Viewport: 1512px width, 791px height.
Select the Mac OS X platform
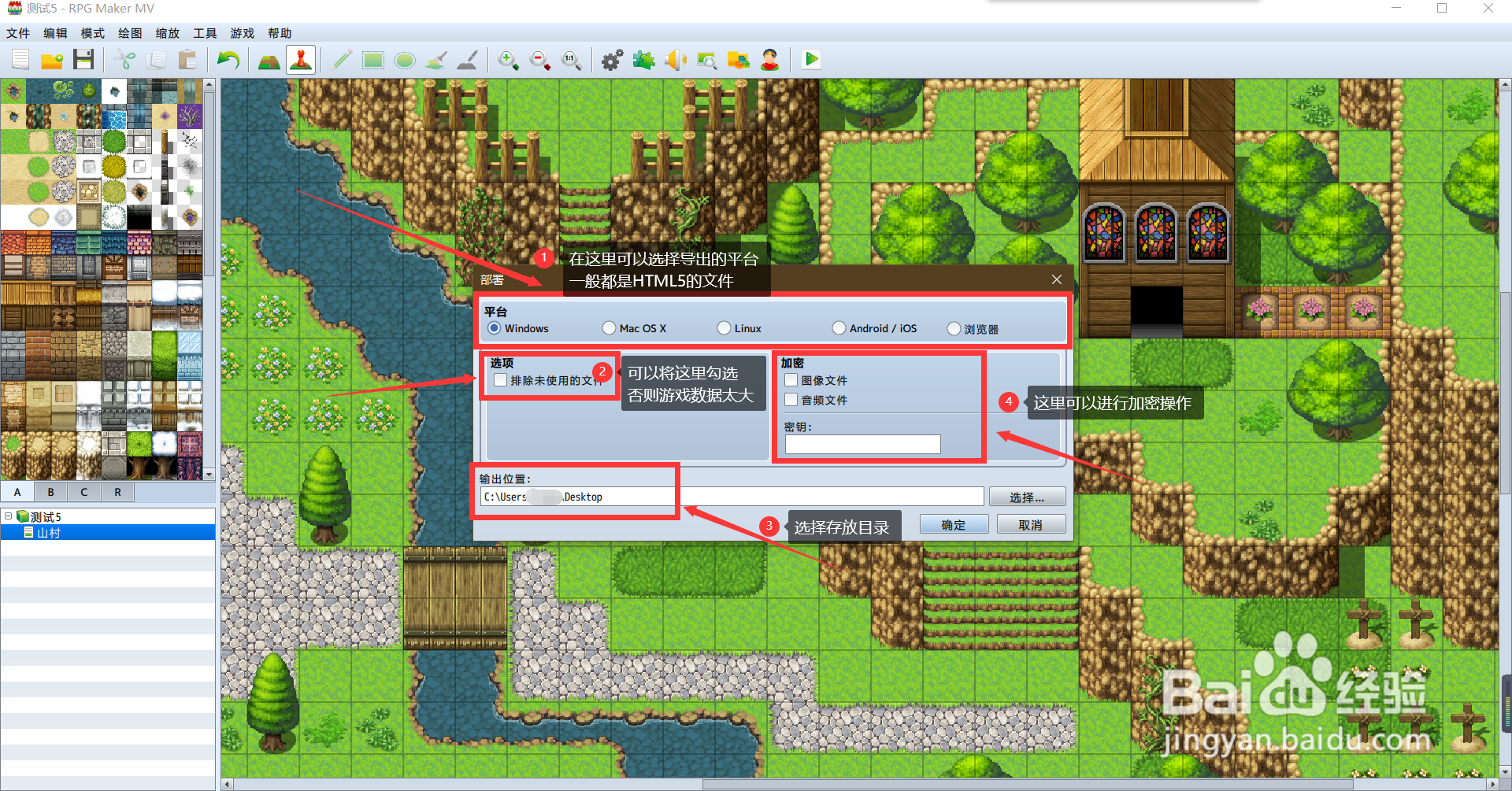tap(610, 328)
